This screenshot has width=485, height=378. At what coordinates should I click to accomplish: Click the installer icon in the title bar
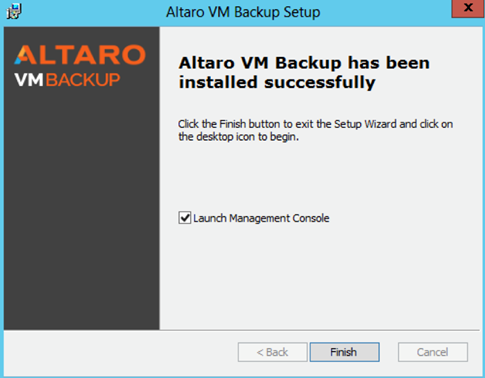coord(14,11)
